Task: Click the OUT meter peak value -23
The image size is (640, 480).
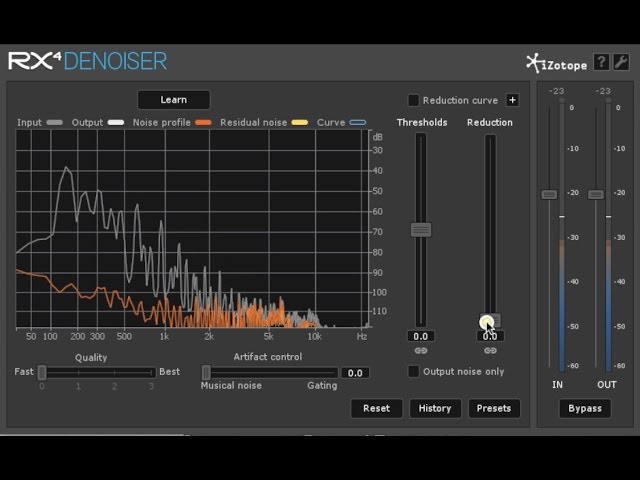Action: pos(603,91)
